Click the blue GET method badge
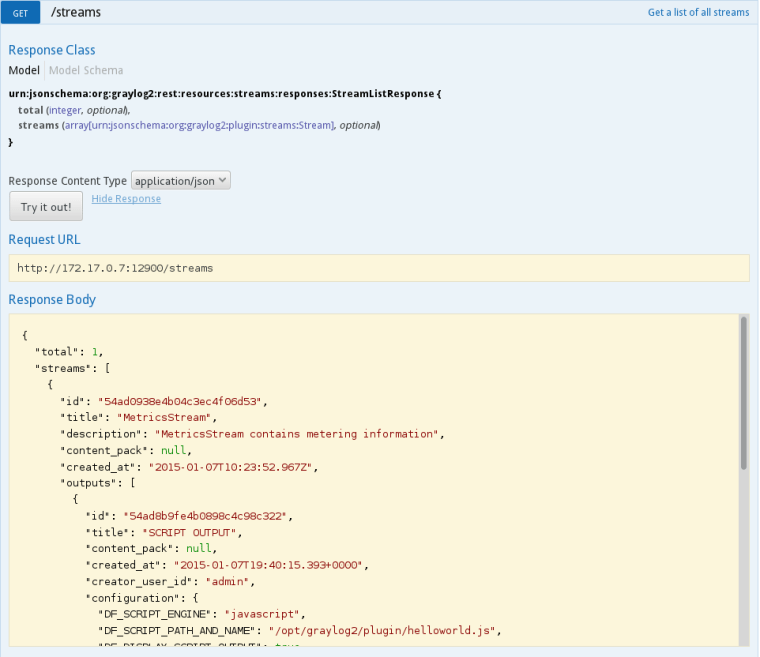The width and height of the screenshot is (760, 657). click(20, 12)
